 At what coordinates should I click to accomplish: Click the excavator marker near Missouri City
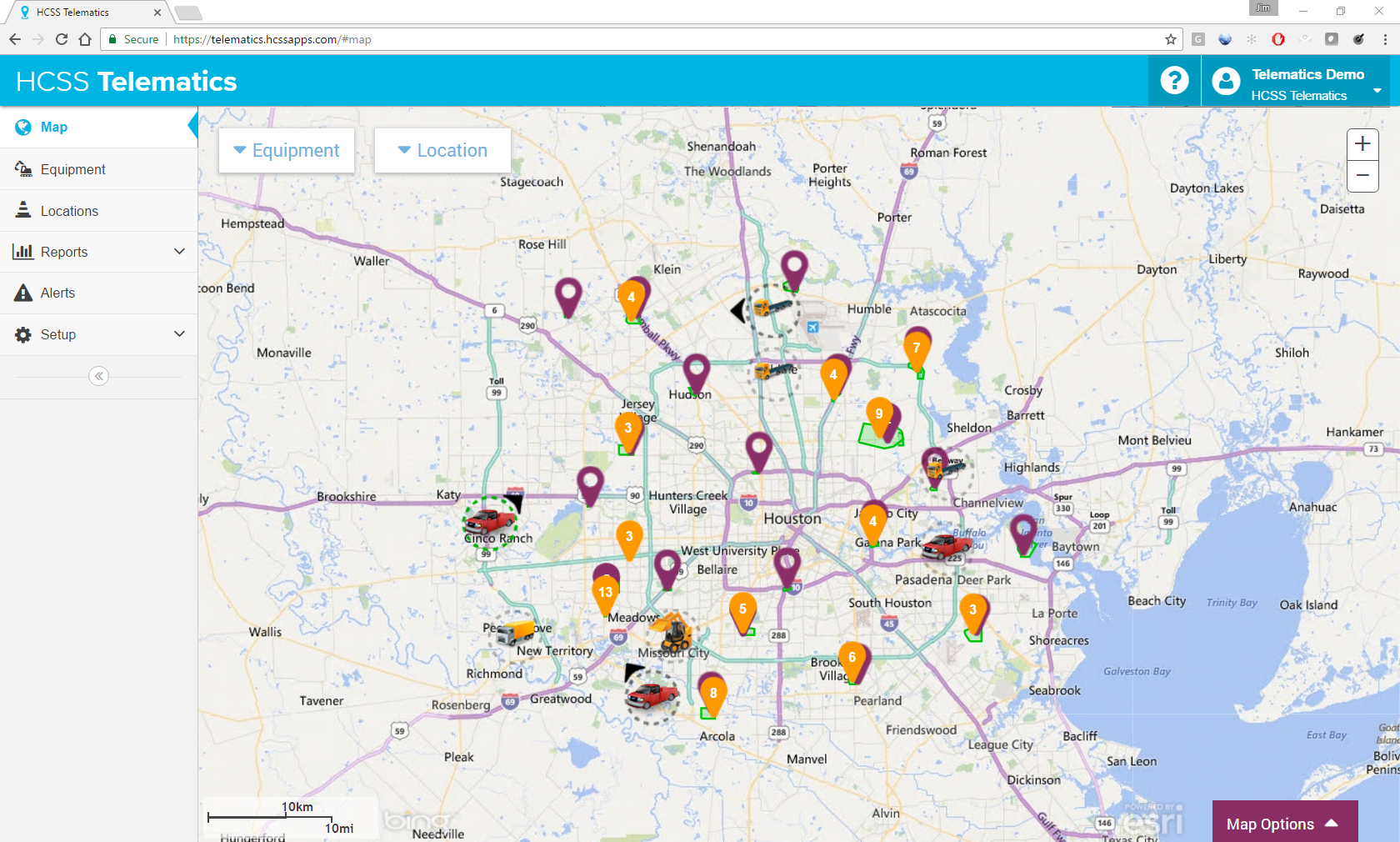coord(675,632)
